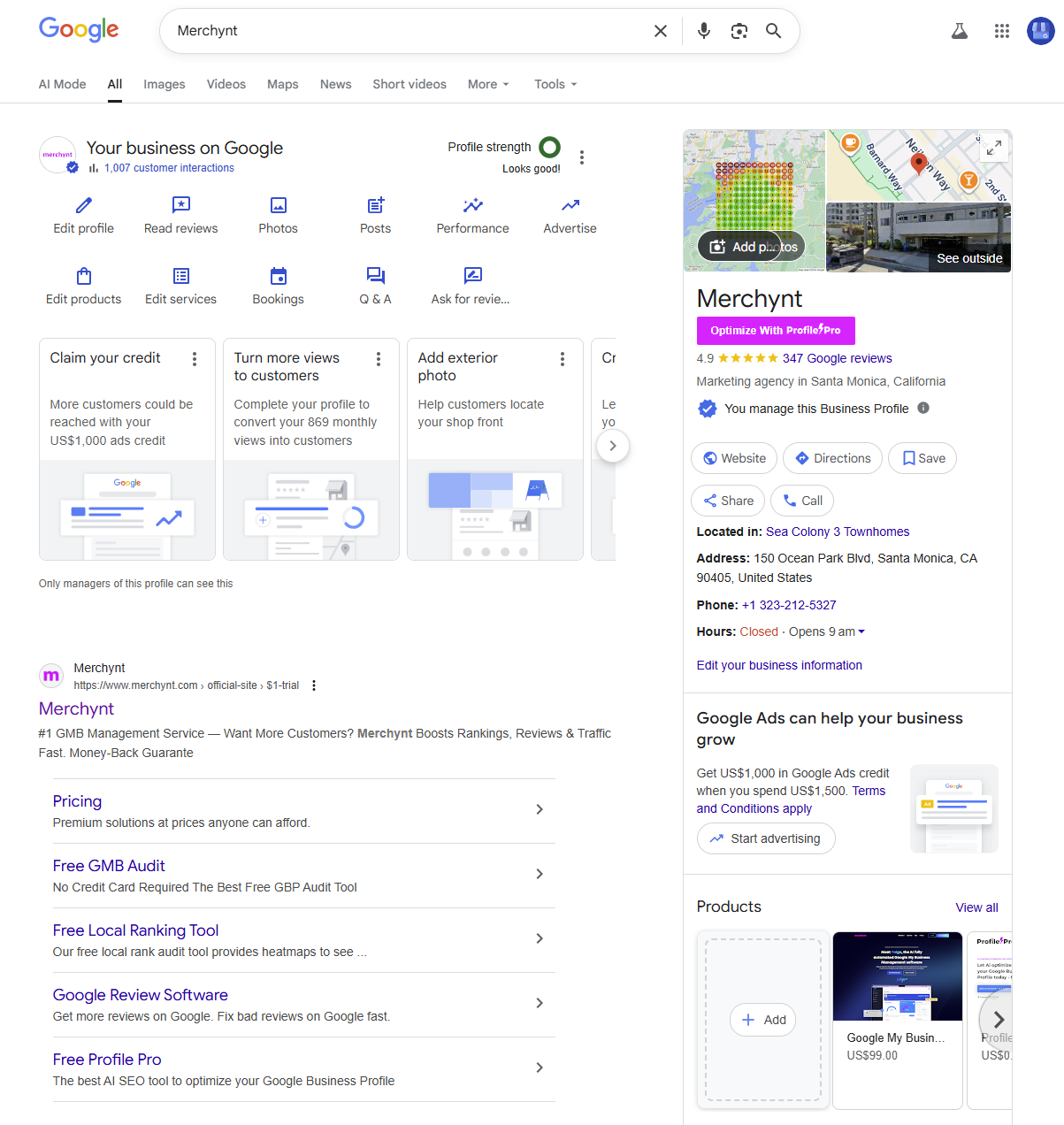This screenshot has height=1125, width=1064.
Task: Open the Google account avatar
Action: coord(1041,31)
